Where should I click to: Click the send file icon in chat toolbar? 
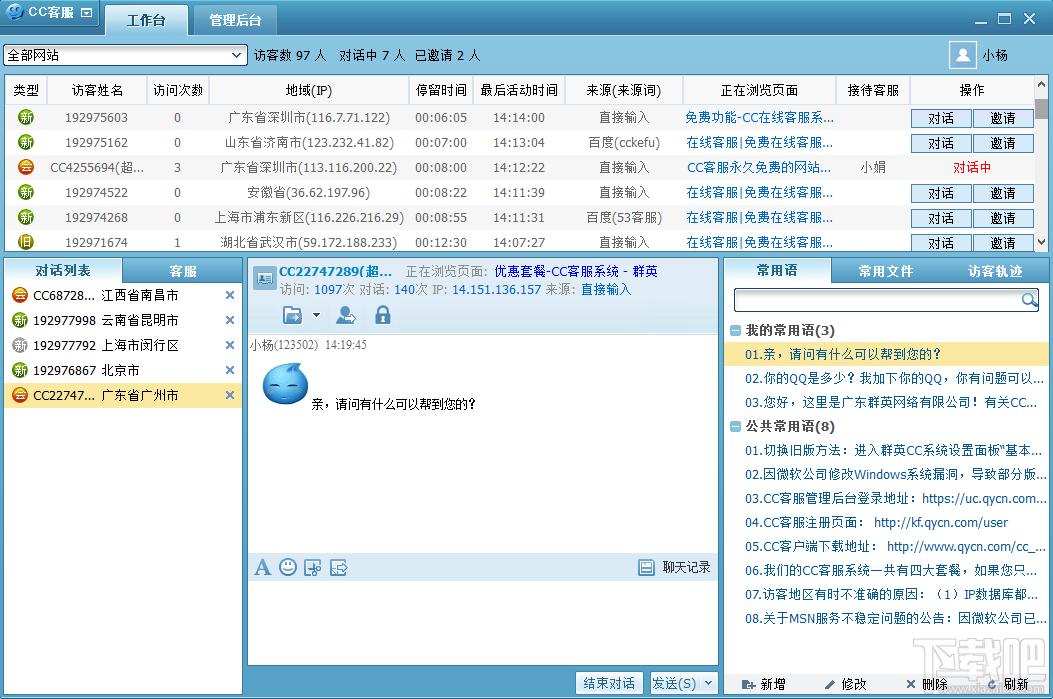click(338, 568)
